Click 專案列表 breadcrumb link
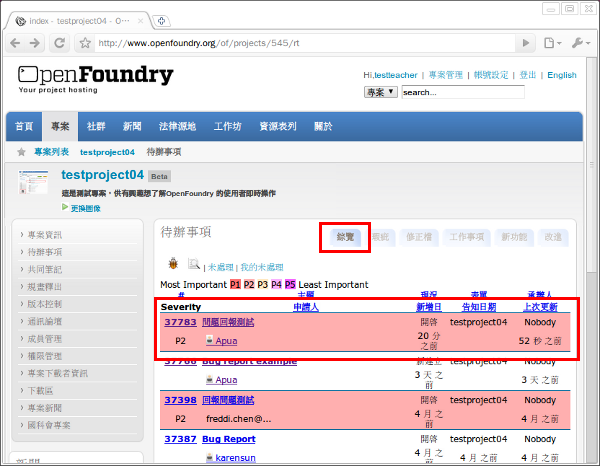The height and width of the screenshot is (466, 600). point(51,152)
